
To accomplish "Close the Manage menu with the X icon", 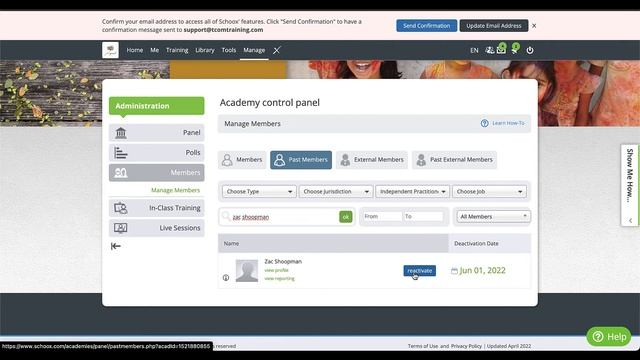I will 277,50.
